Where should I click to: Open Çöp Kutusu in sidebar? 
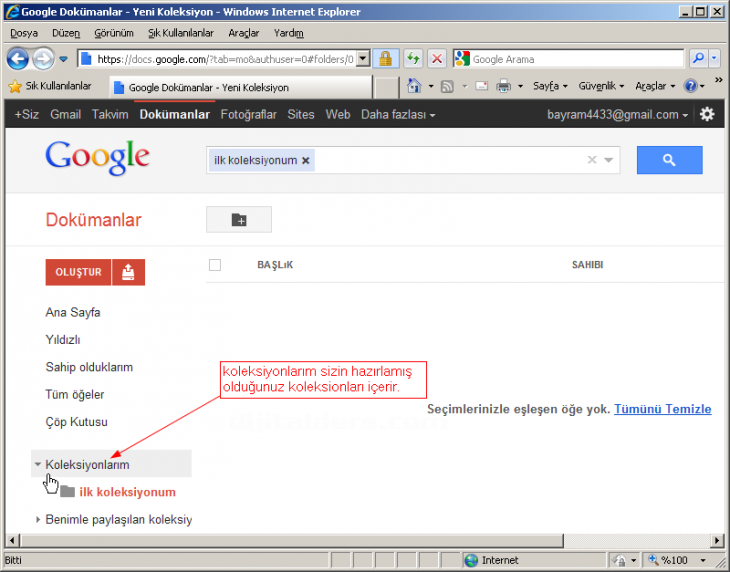(x=76, y=422)
